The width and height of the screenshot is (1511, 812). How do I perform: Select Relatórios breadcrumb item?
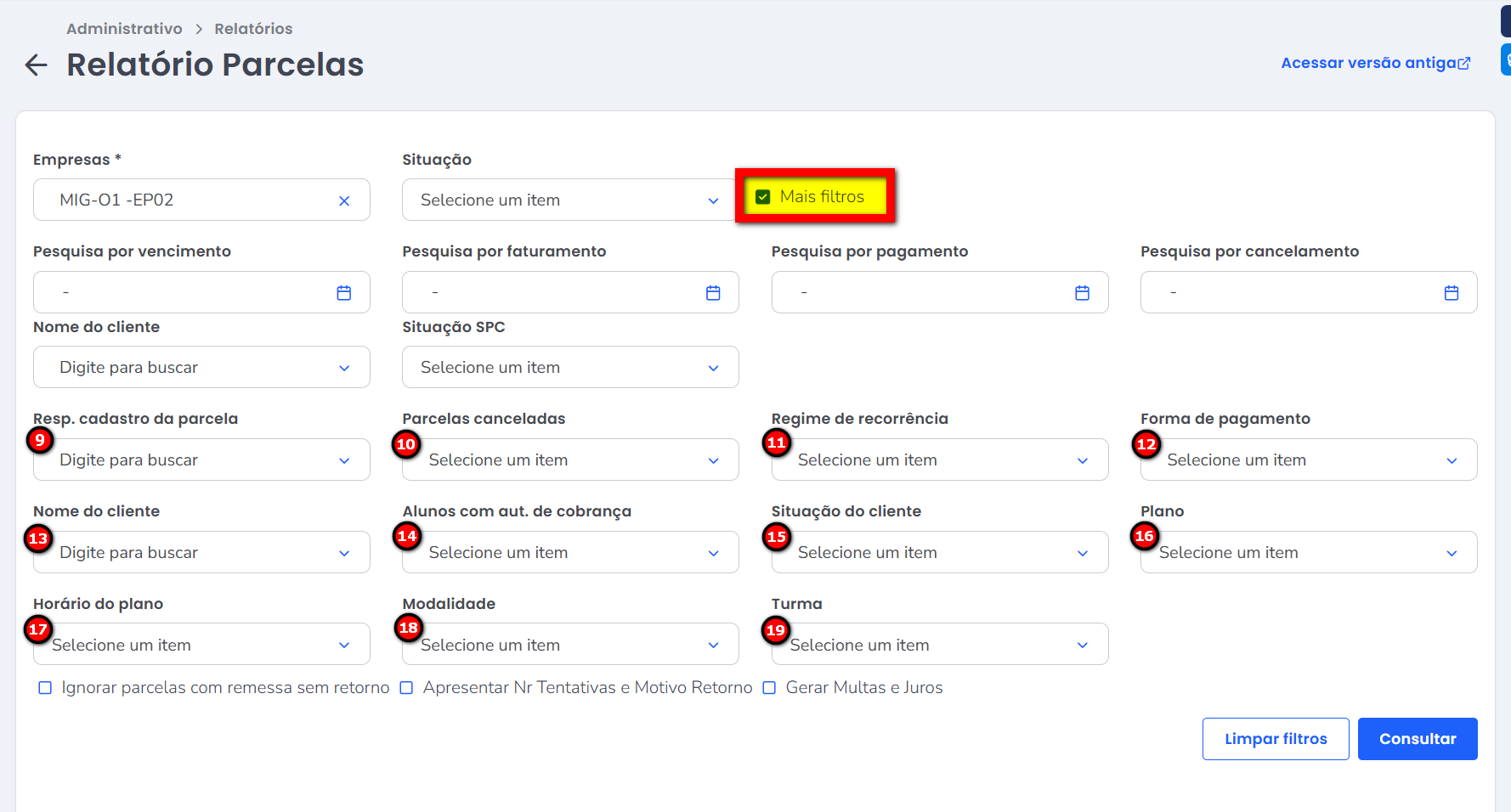pyautogui.click(x=253, y=29)
